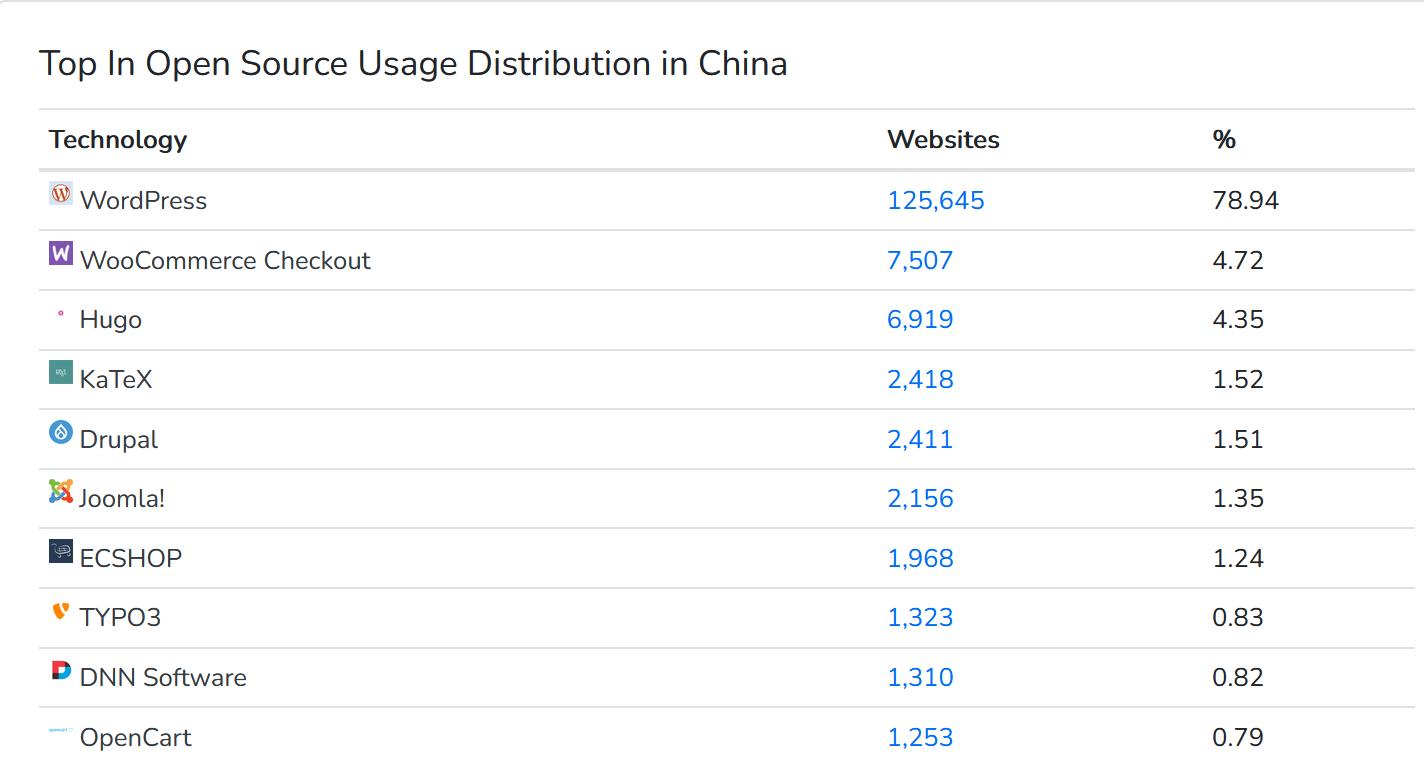Click the Technology column header
This screenshot has width=1424, height=766.
coord(118,140)
